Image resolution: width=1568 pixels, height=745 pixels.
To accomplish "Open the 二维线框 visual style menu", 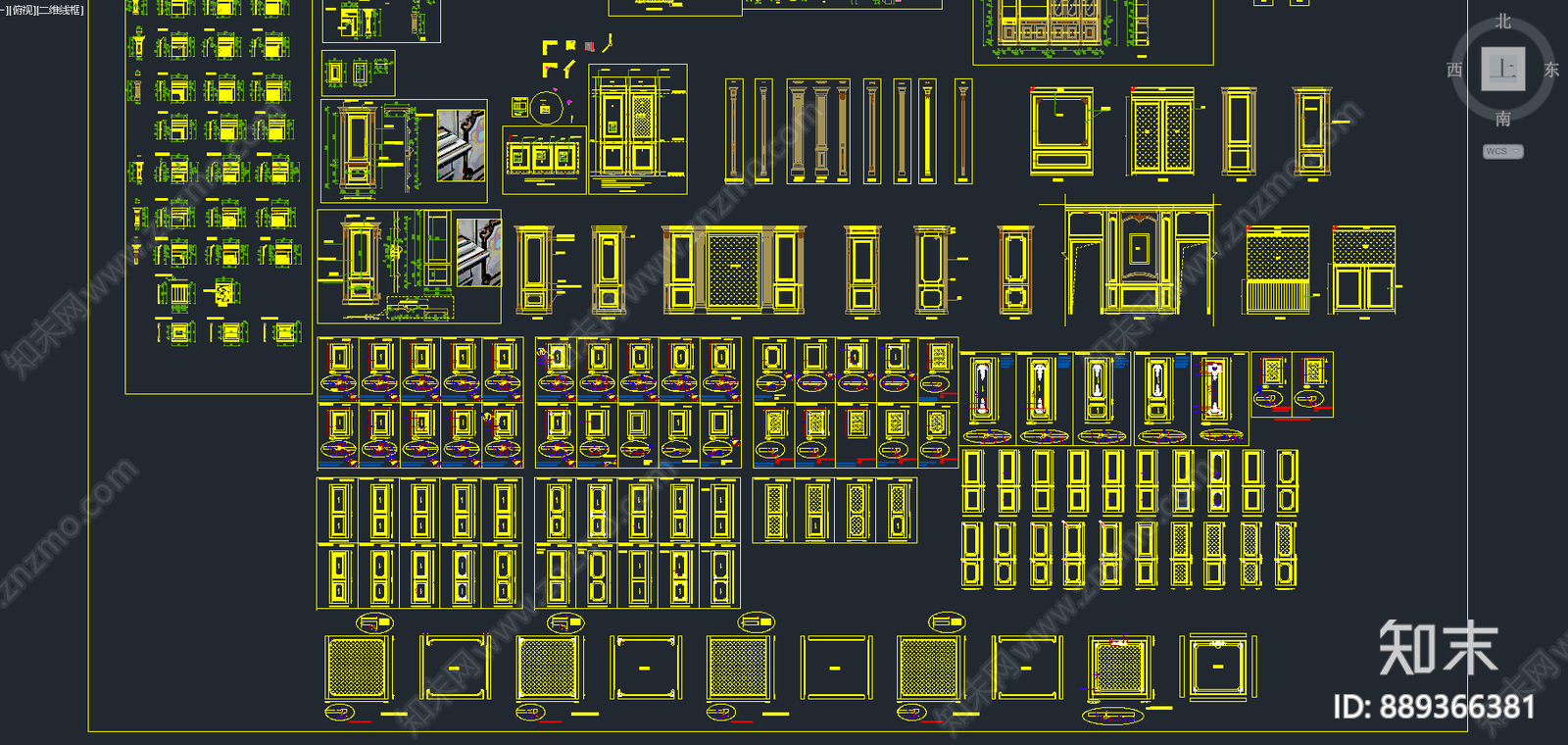I will point(61,10).
